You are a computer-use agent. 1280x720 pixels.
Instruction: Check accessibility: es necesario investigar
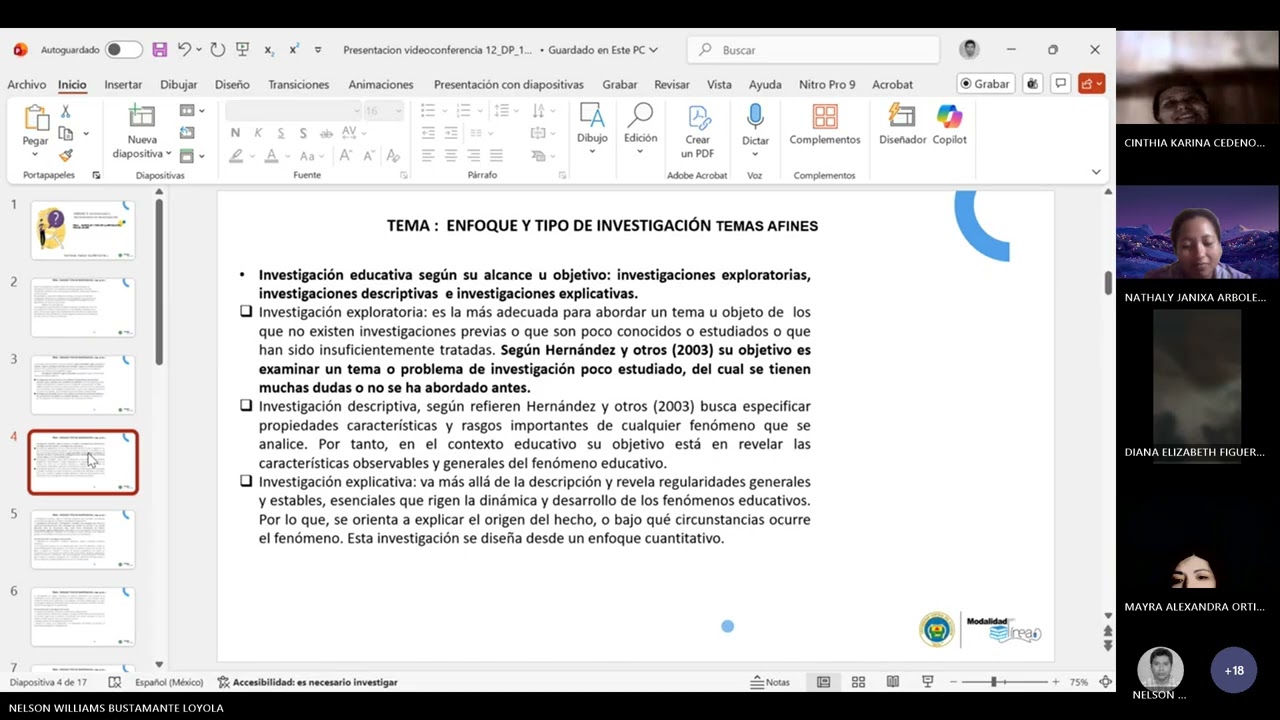[308, 682]
